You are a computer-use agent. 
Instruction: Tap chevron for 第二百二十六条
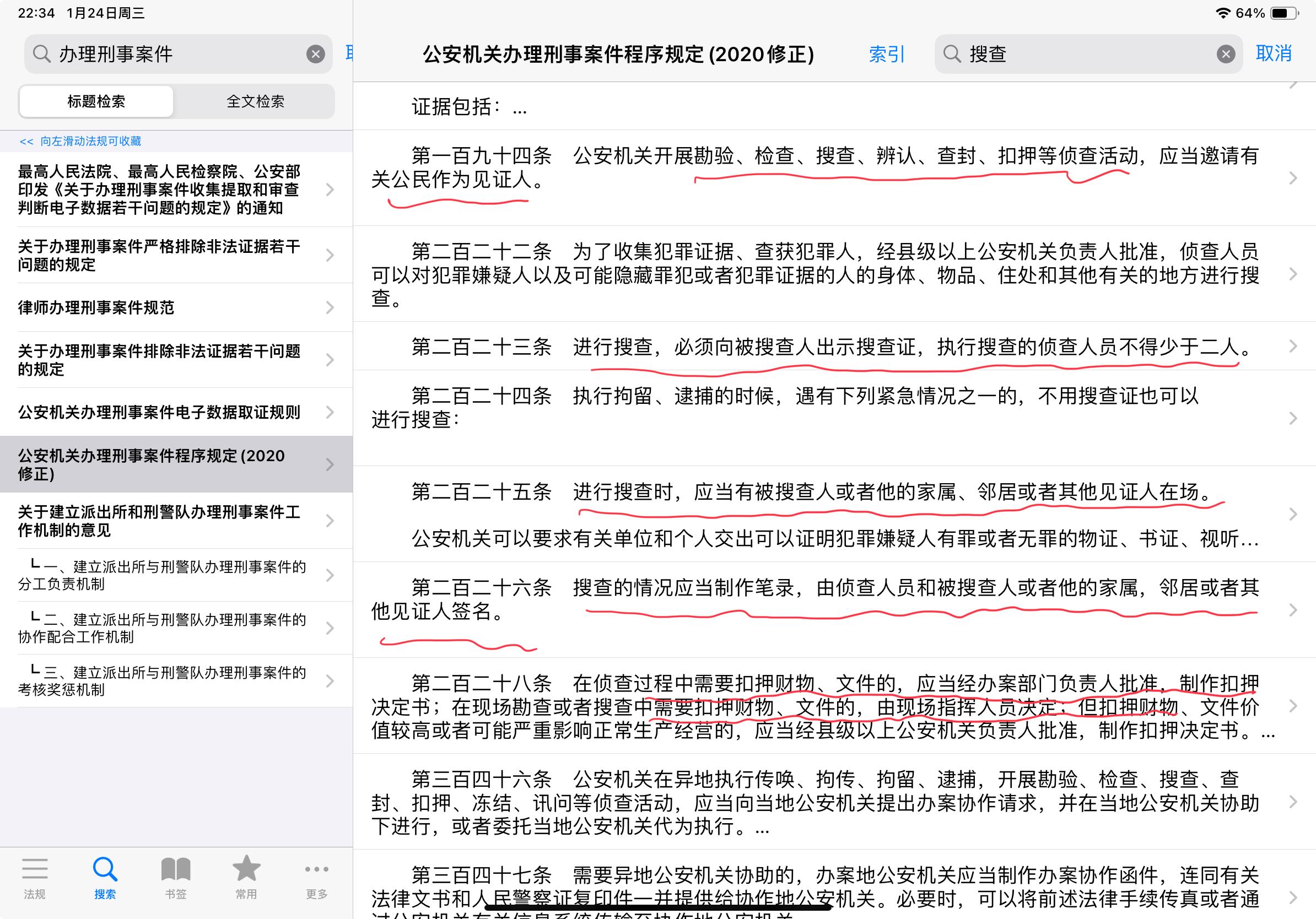[x=1293, y=609]
